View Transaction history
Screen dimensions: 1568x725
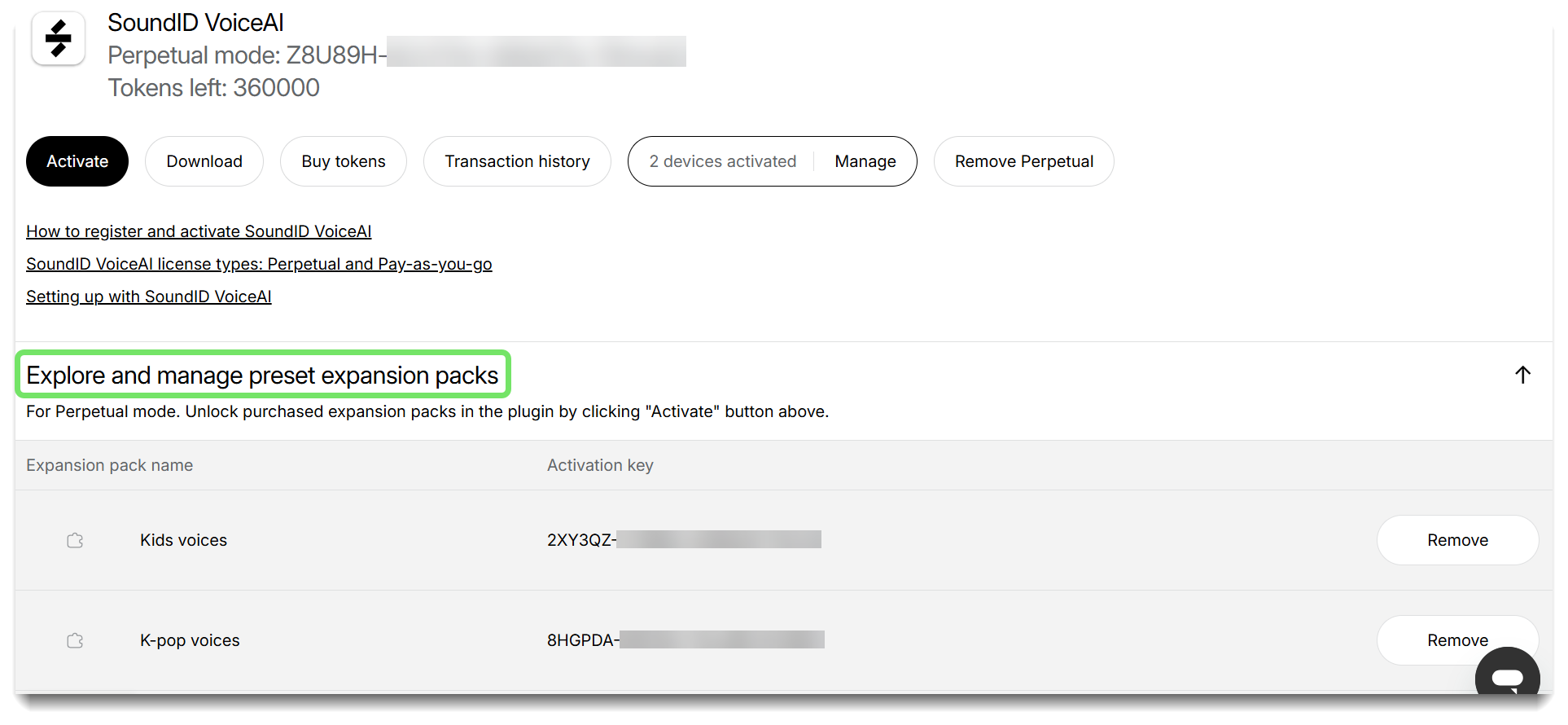517,161
